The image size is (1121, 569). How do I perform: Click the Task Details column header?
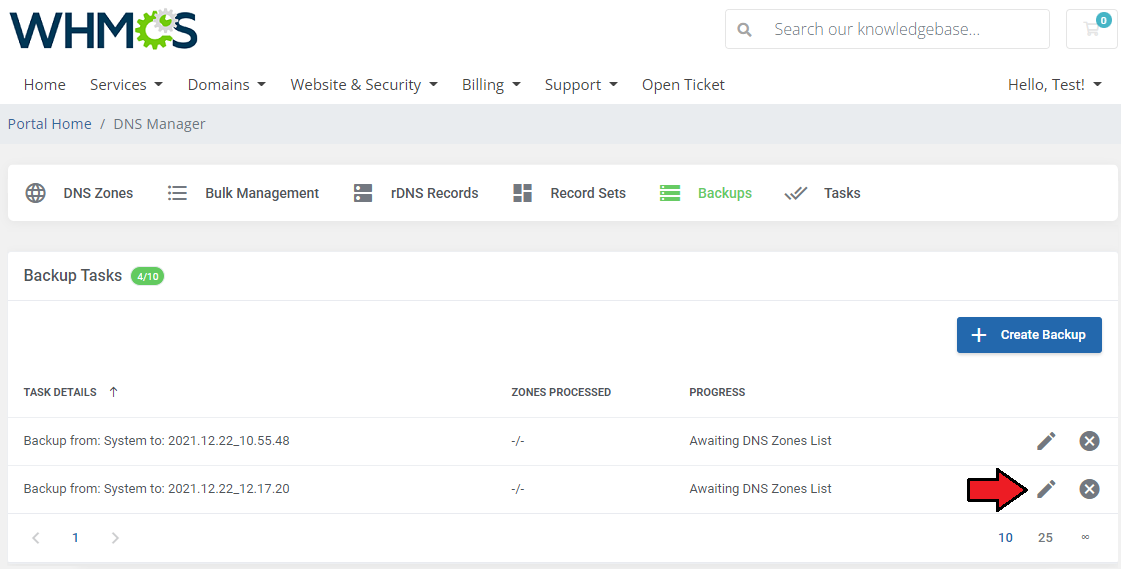60,392
